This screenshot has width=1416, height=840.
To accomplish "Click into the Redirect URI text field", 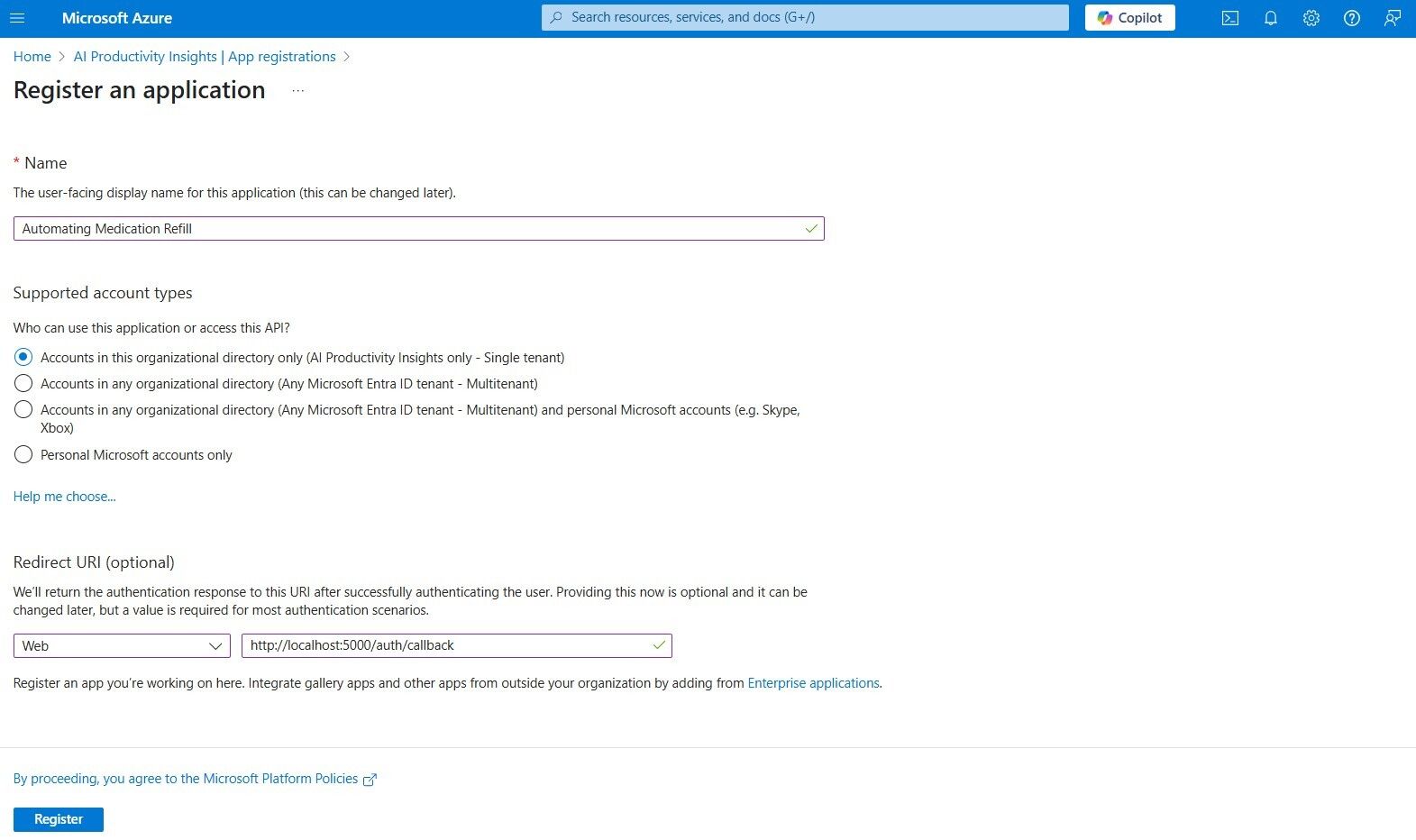I will (457, 645).
